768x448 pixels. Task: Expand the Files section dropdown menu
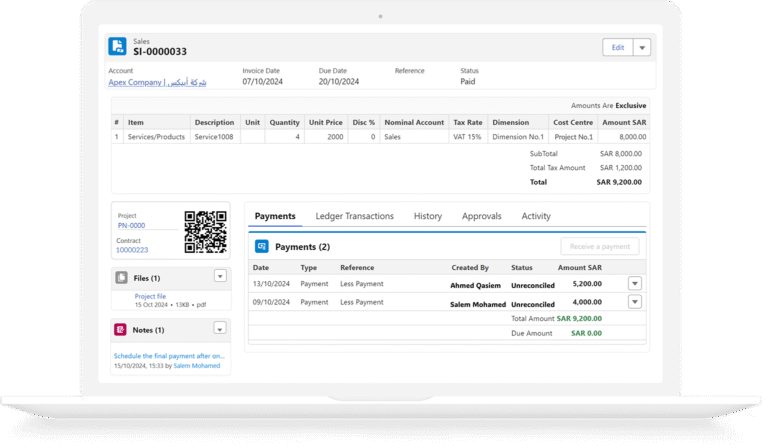pyautogui.click(x=220, y=276)
